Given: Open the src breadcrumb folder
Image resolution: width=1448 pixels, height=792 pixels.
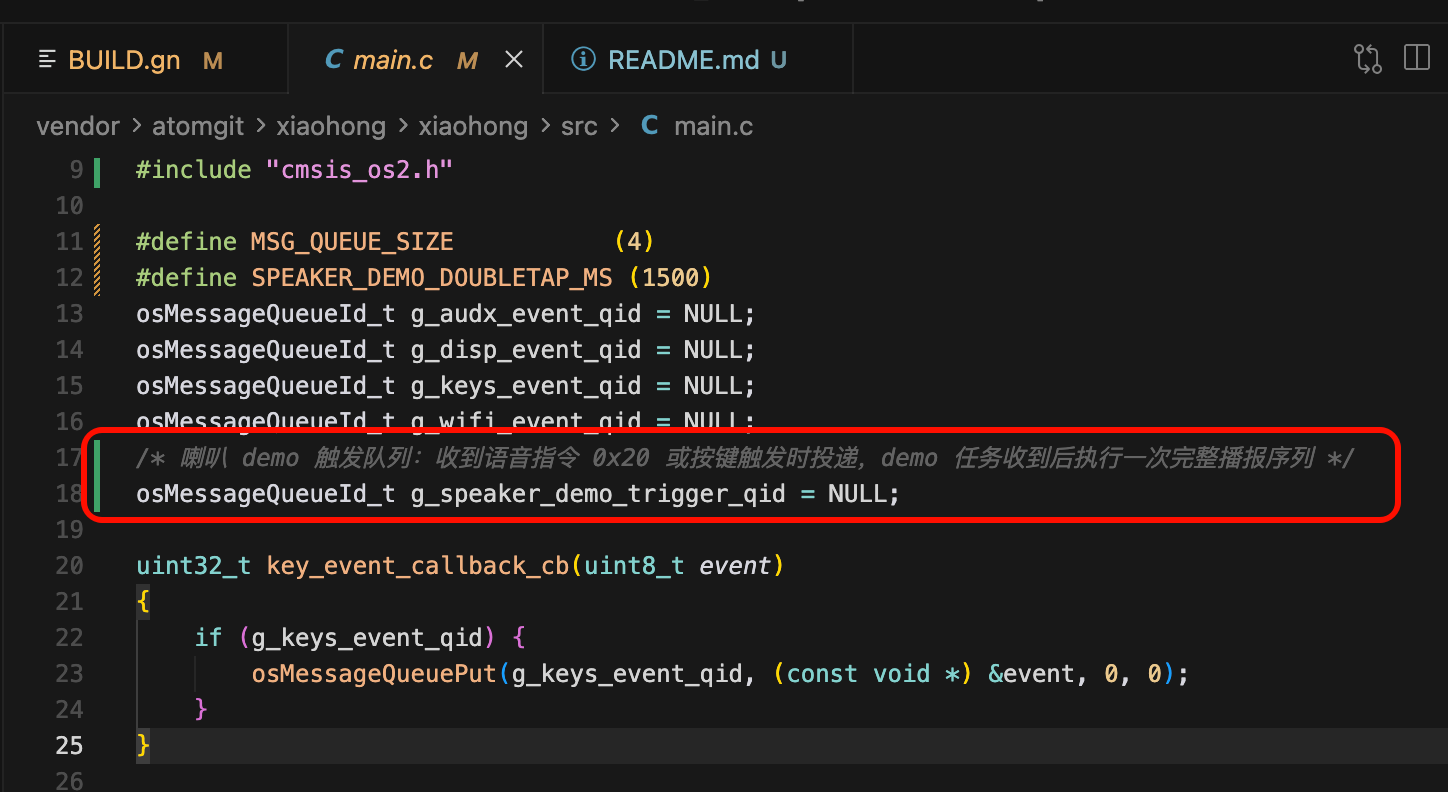Looking at the screenshot, I should tap(579, 127).
